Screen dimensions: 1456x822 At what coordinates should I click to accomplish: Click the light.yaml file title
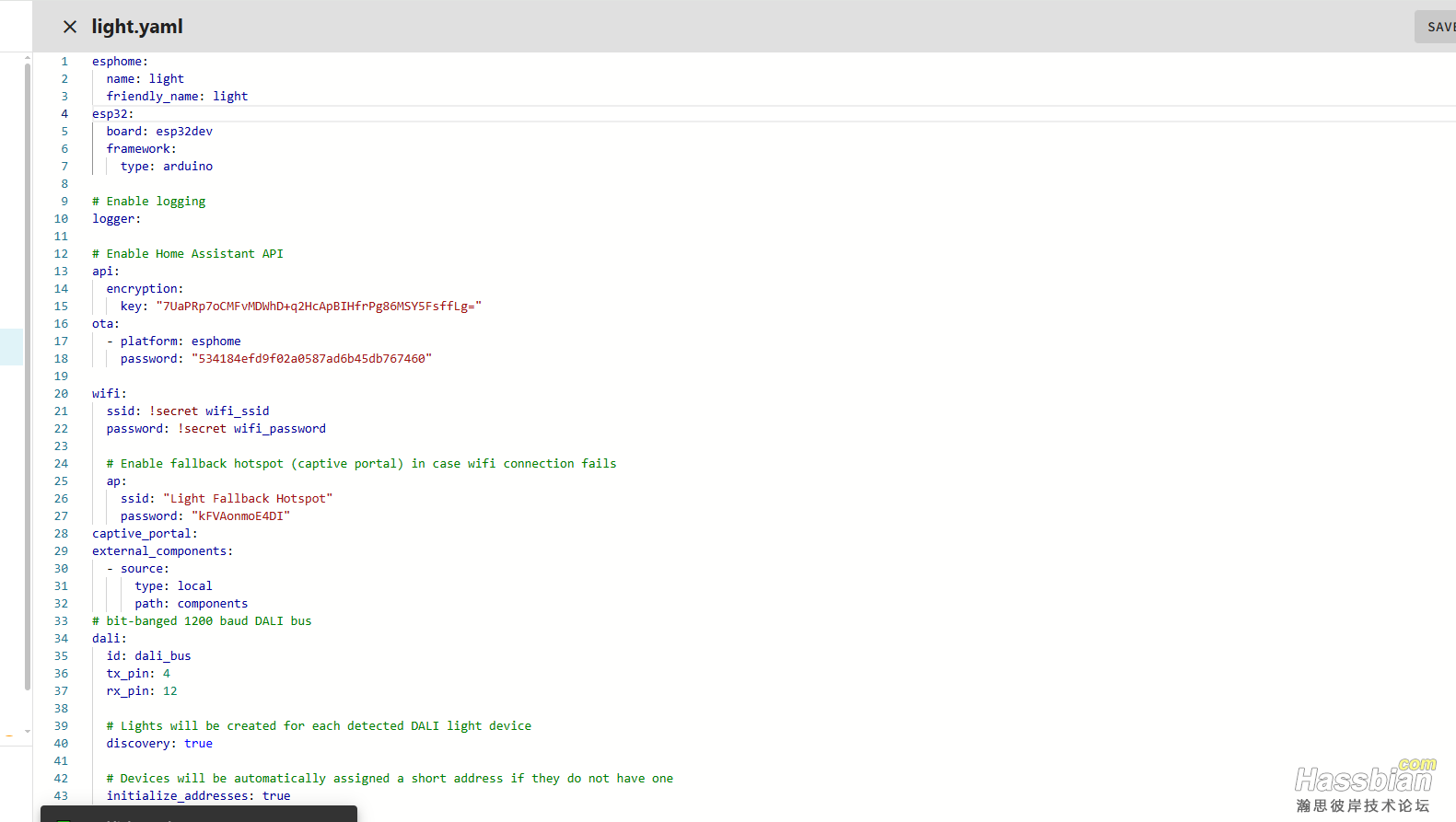(x=137, y=27)
